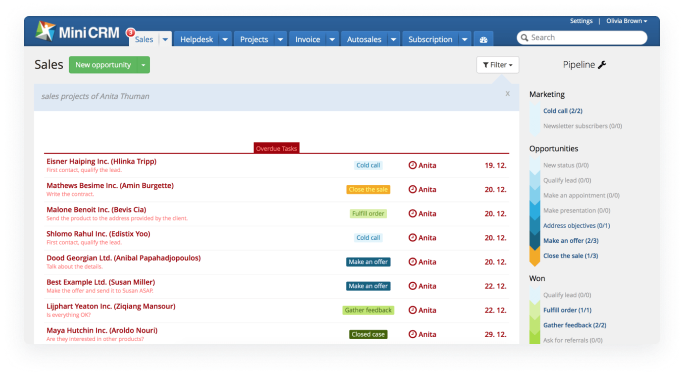Select Make an offer (2/3) pipeline stage
Viewport: 684px width, 376px height.
571,240
